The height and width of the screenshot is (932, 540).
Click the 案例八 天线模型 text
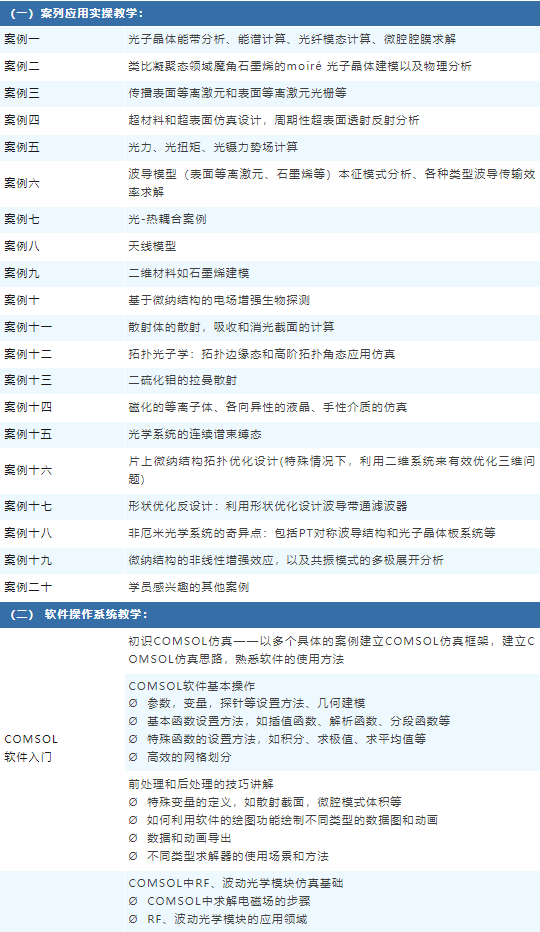click(152, 246)
